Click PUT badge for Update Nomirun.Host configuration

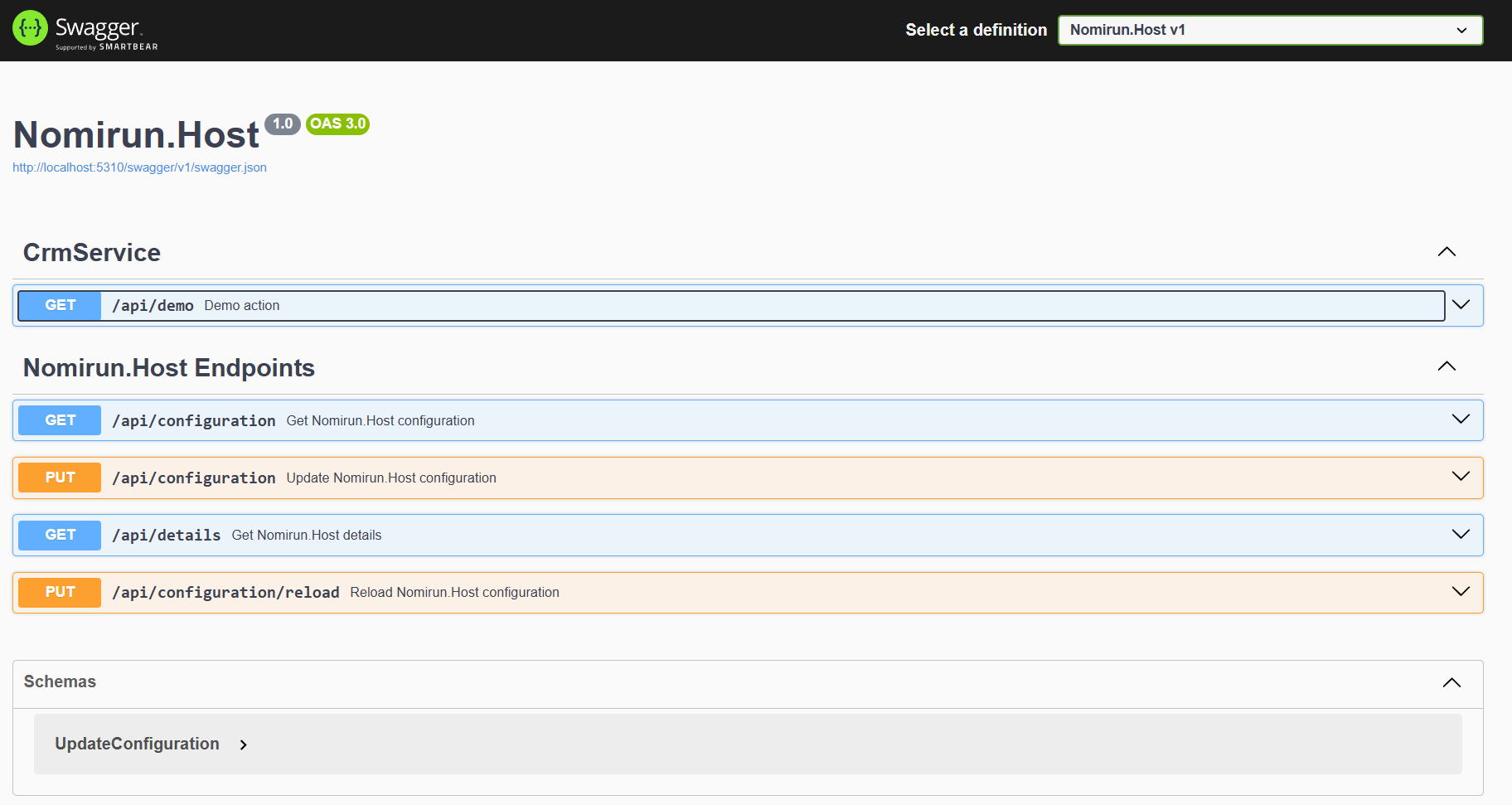point(60,478)
